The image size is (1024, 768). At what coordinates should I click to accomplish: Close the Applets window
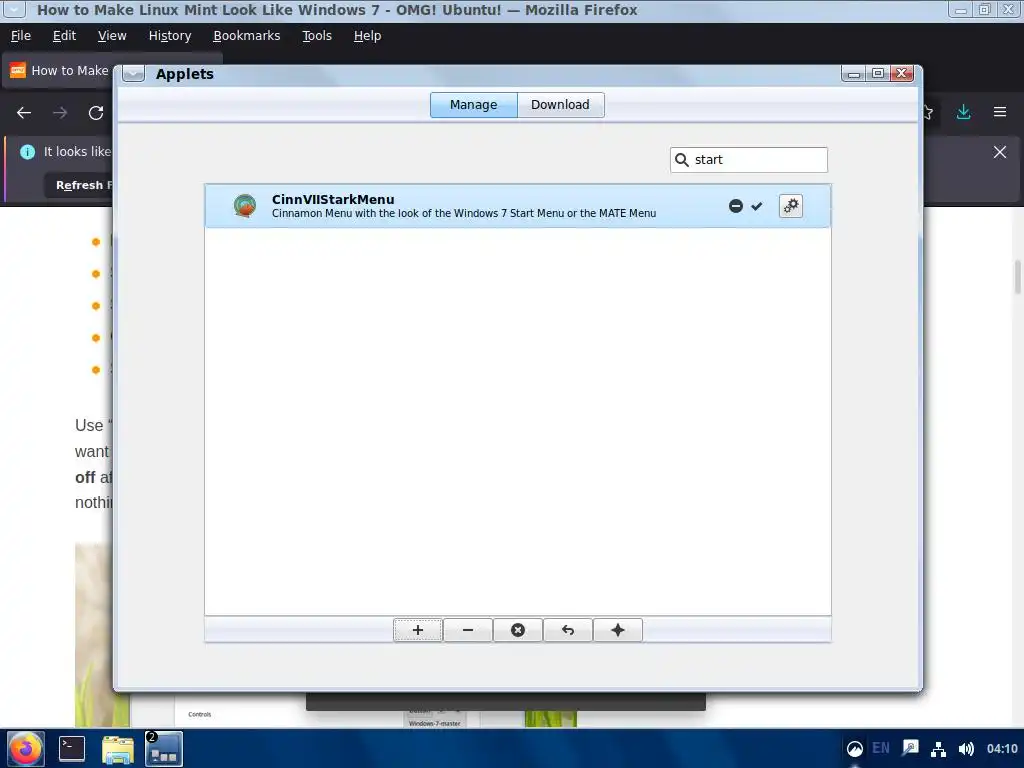point(902,73)
